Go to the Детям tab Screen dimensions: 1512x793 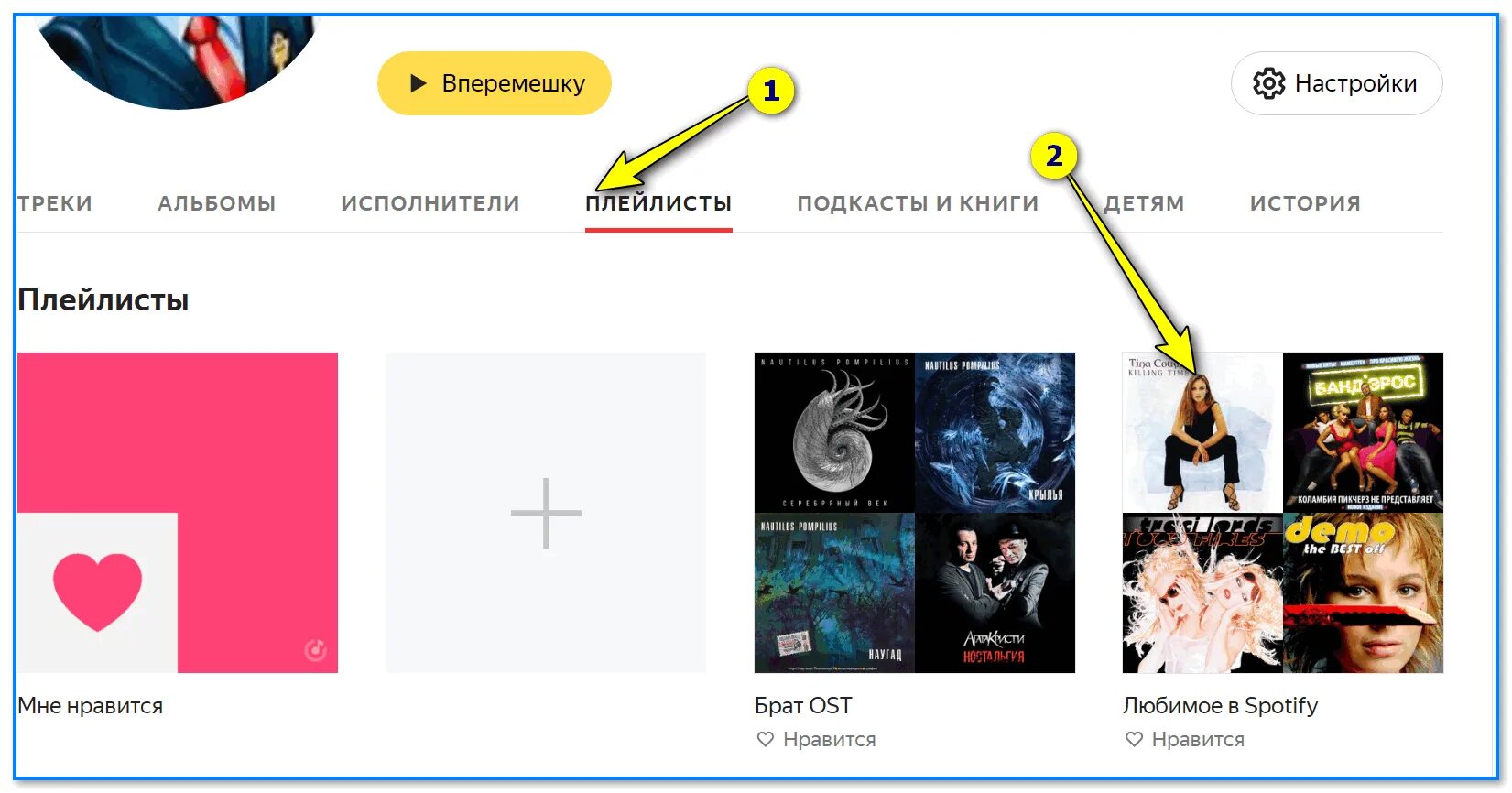click(1145, 203)
